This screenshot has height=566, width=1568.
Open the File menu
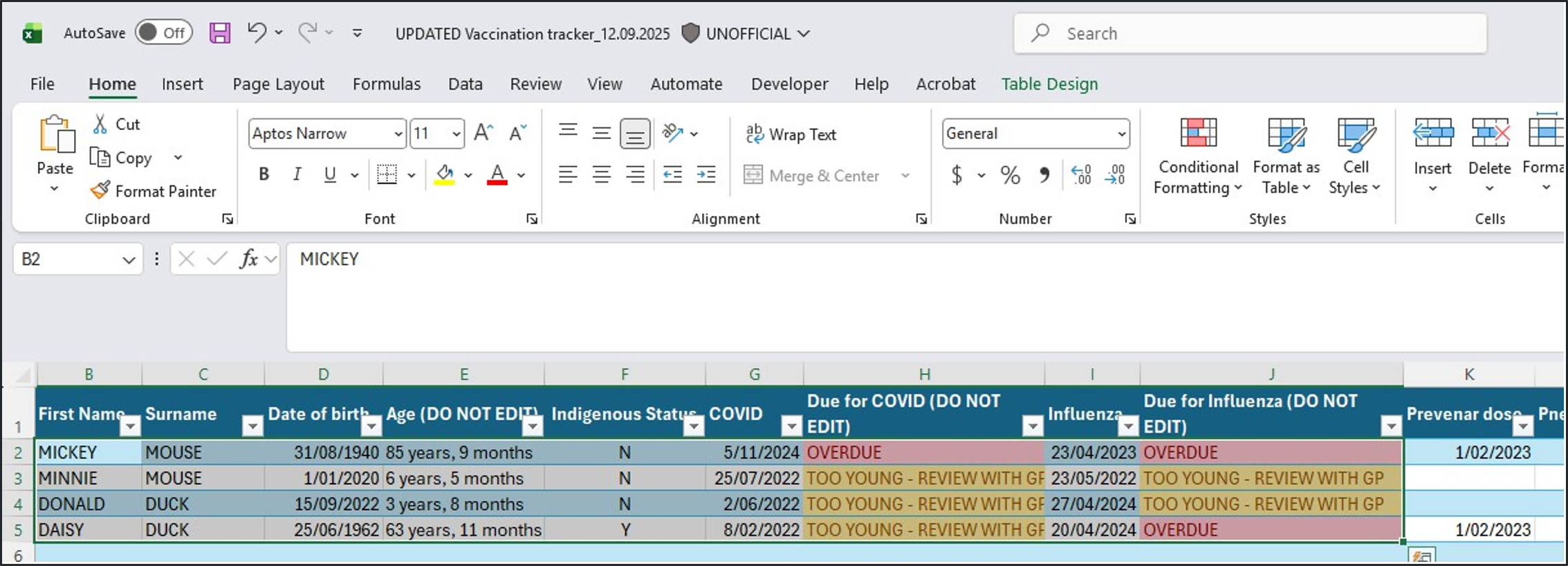pos(42,84)
